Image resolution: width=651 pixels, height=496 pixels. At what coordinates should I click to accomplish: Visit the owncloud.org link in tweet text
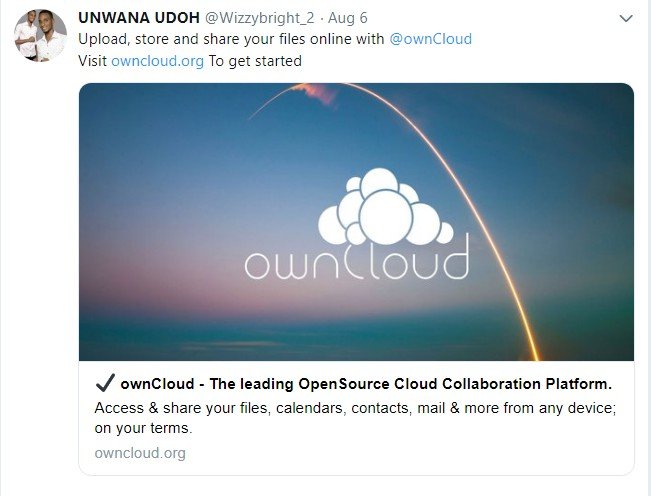point(157,61)
